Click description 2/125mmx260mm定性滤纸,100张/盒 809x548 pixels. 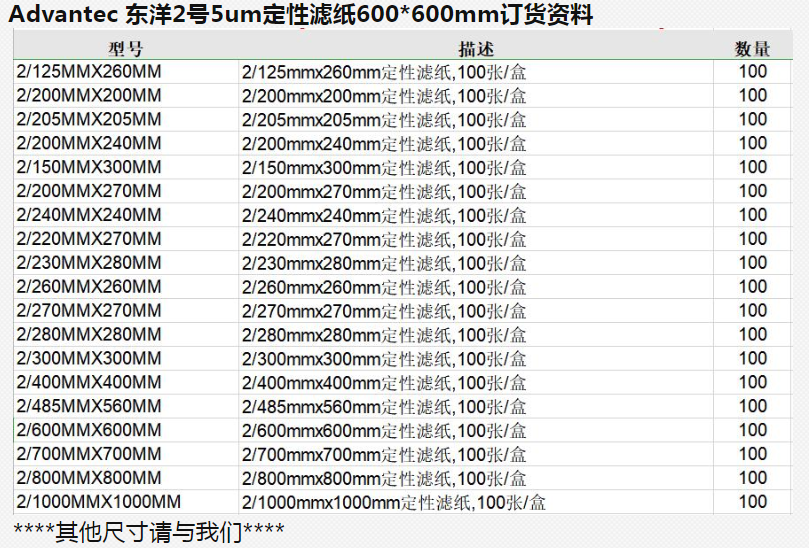[x=384, y=72]
